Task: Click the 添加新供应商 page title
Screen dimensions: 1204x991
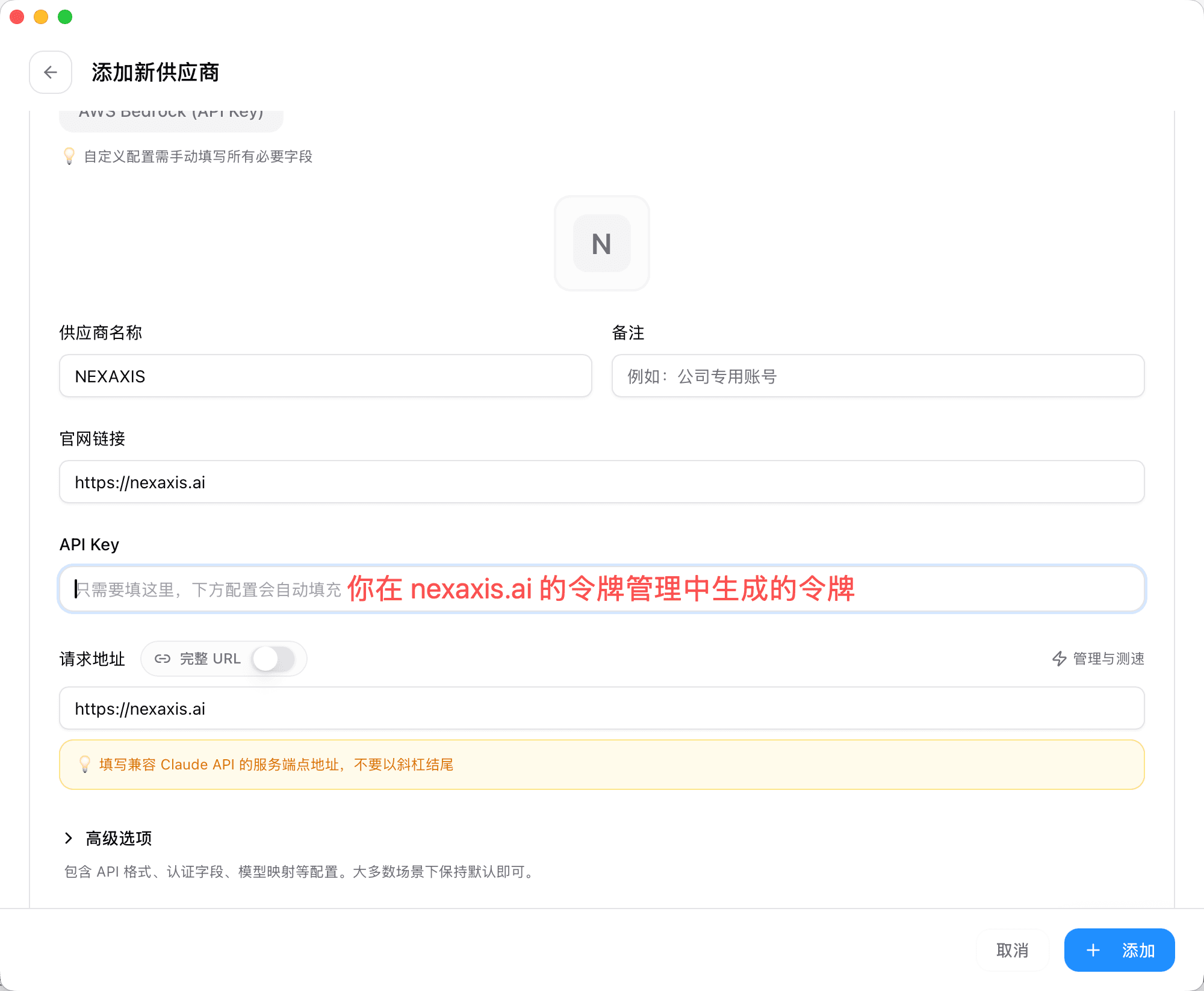Action: click(155, 72)
